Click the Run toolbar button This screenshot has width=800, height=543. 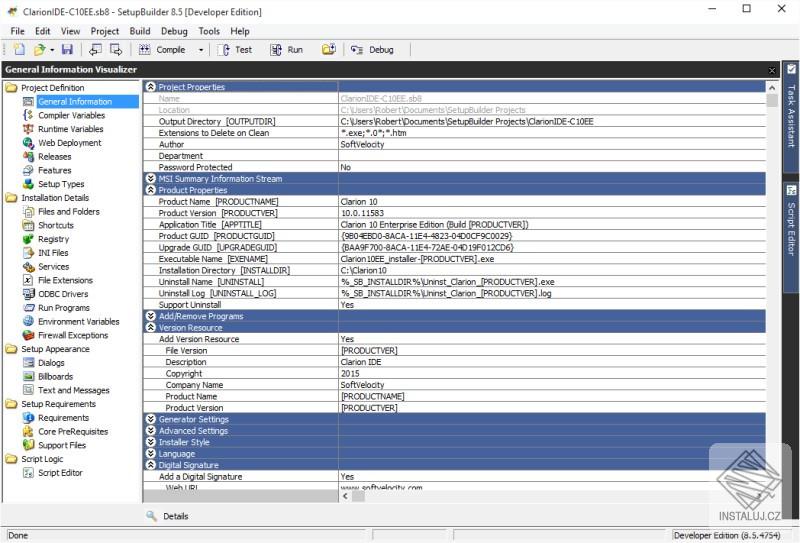(x=287, y=50)
